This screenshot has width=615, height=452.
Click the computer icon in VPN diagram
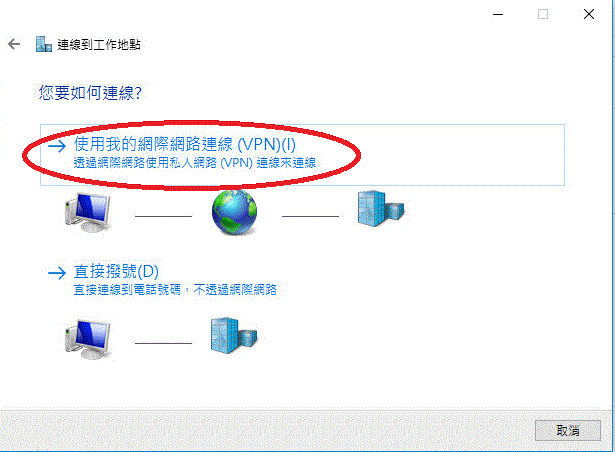pyautogui.click(x=88, y=212)
